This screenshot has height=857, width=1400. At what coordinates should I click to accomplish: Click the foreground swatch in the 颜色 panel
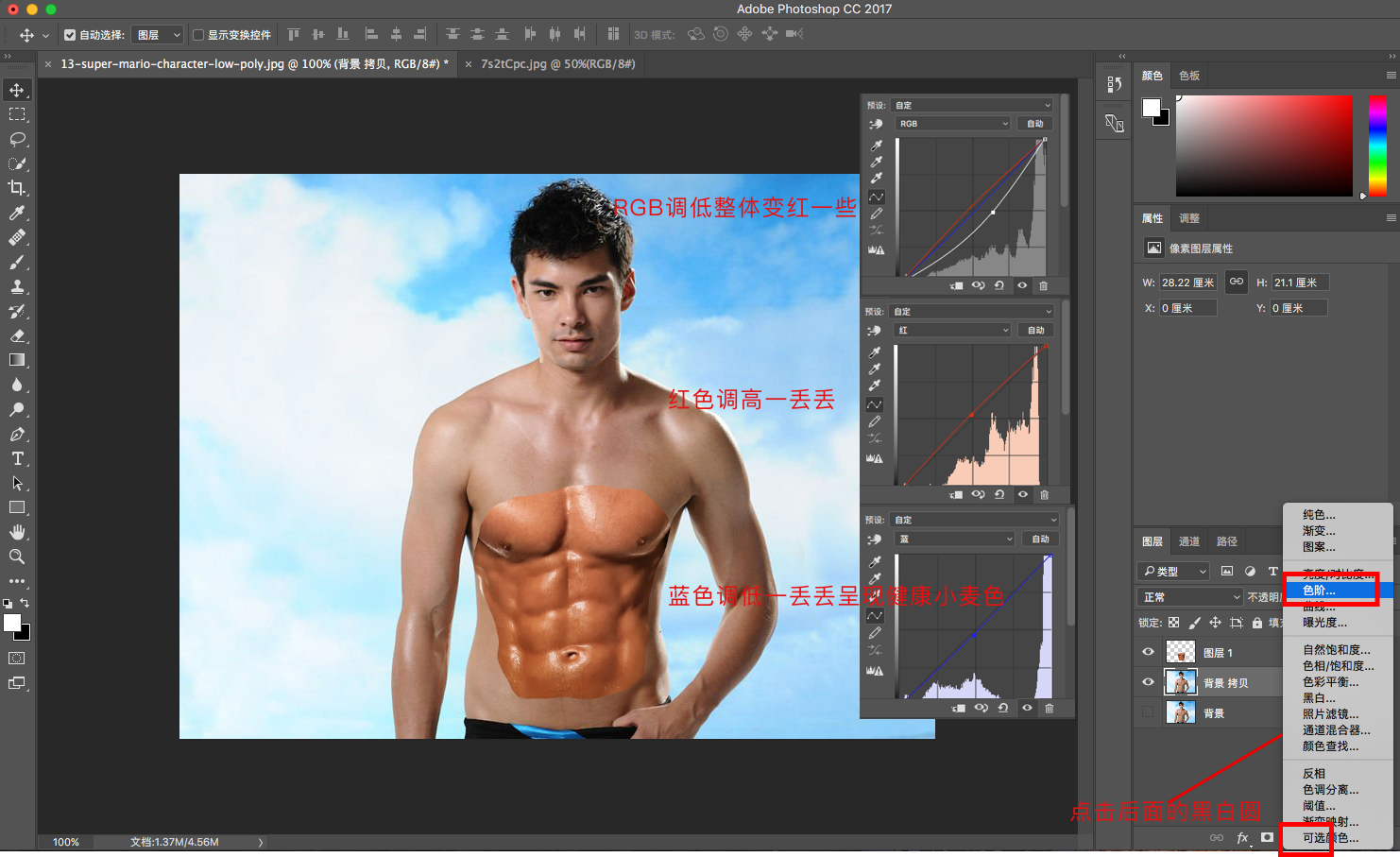point(1151,108)
